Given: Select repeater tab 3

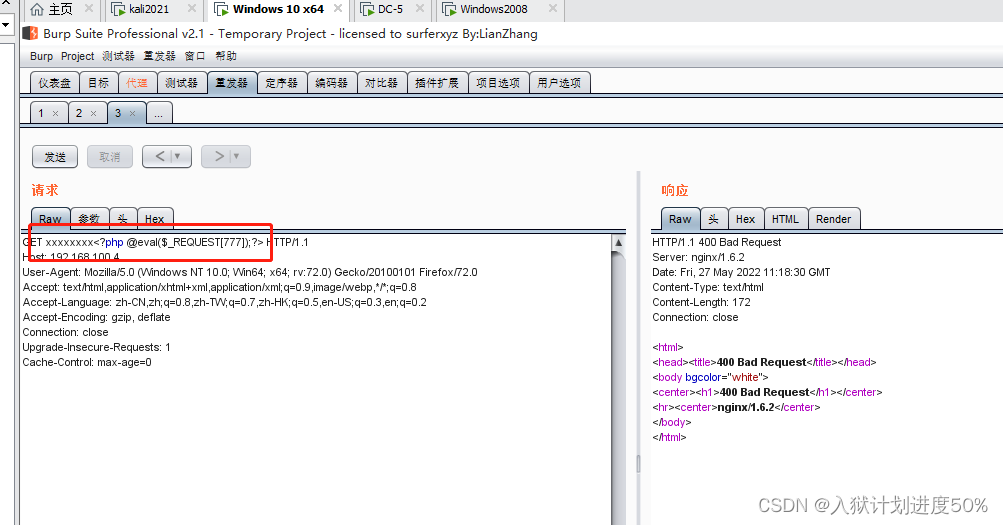Looking at the screenshot, I should point(118,113).
